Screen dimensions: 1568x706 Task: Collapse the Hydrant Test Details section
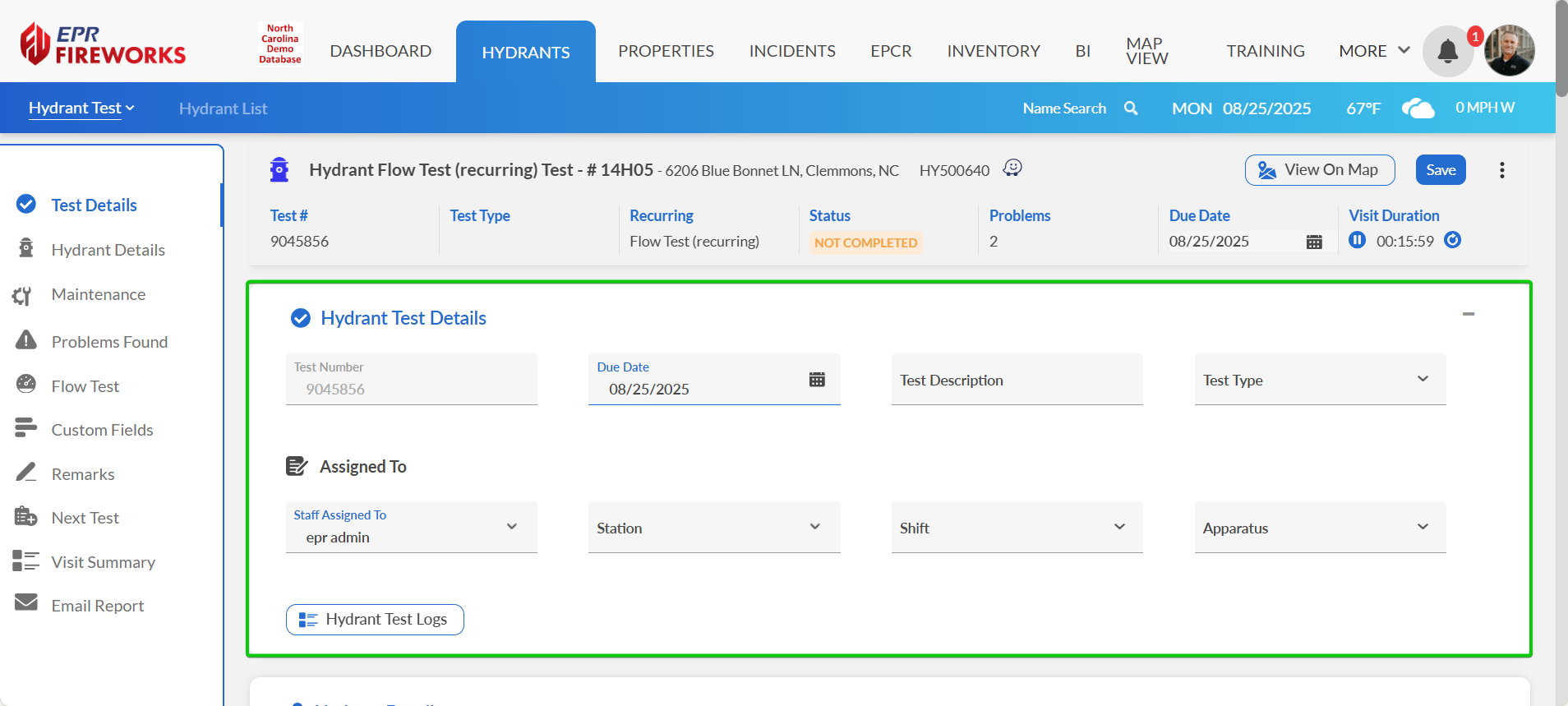tap(1468, 314)
